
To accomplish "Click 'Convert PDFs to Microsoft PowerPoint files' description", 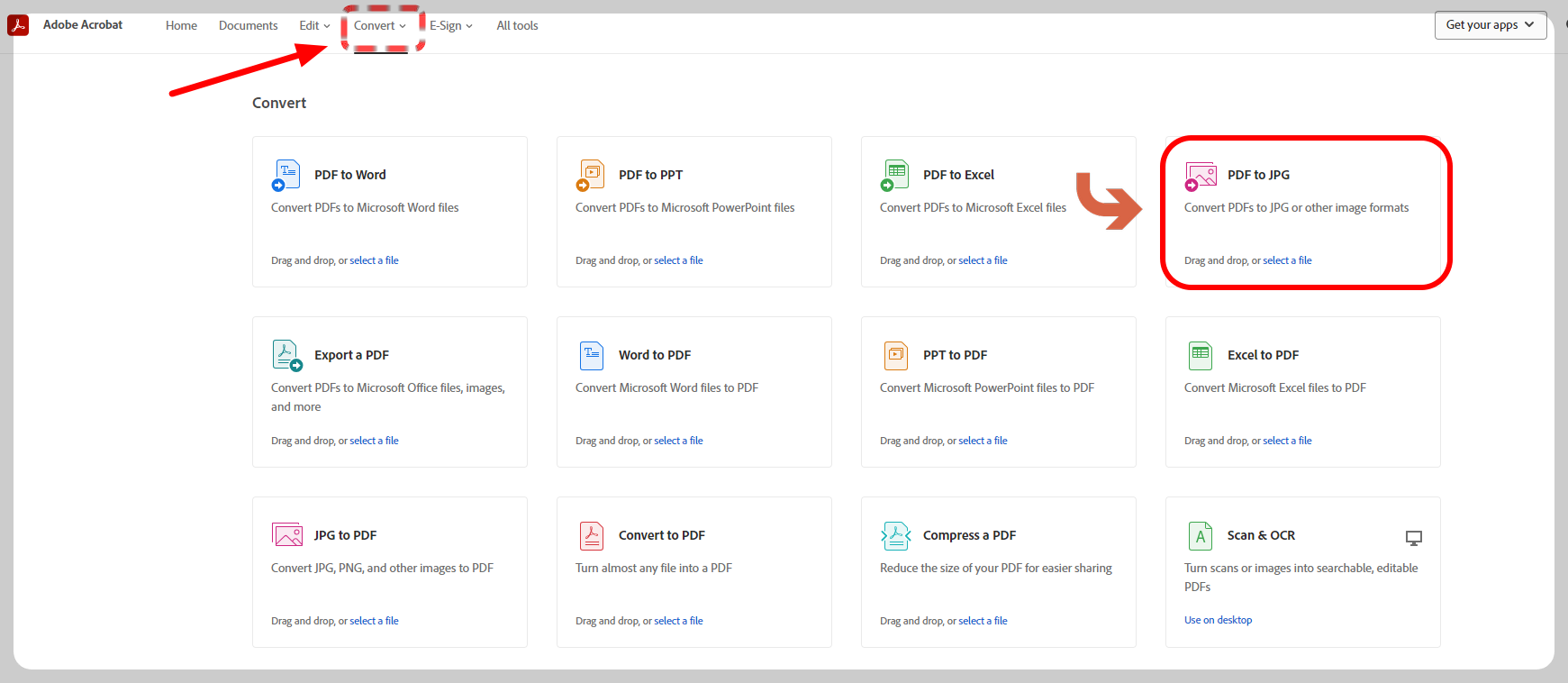I will point(684,207).
